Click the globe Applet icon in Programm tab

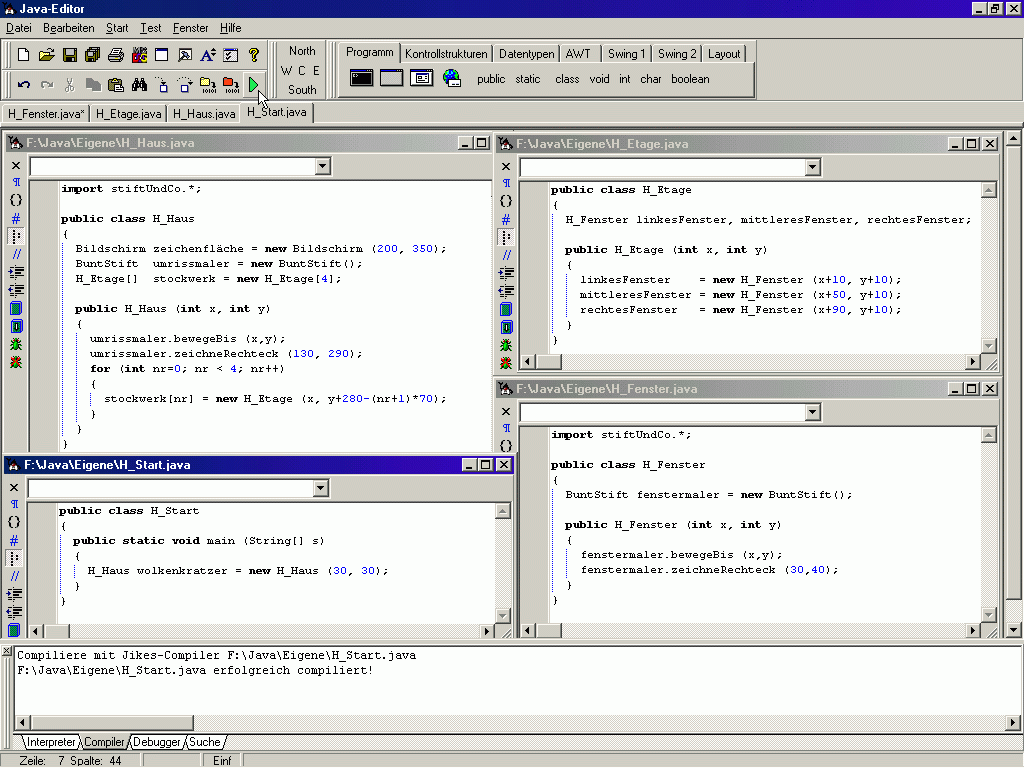pos(451,78)
